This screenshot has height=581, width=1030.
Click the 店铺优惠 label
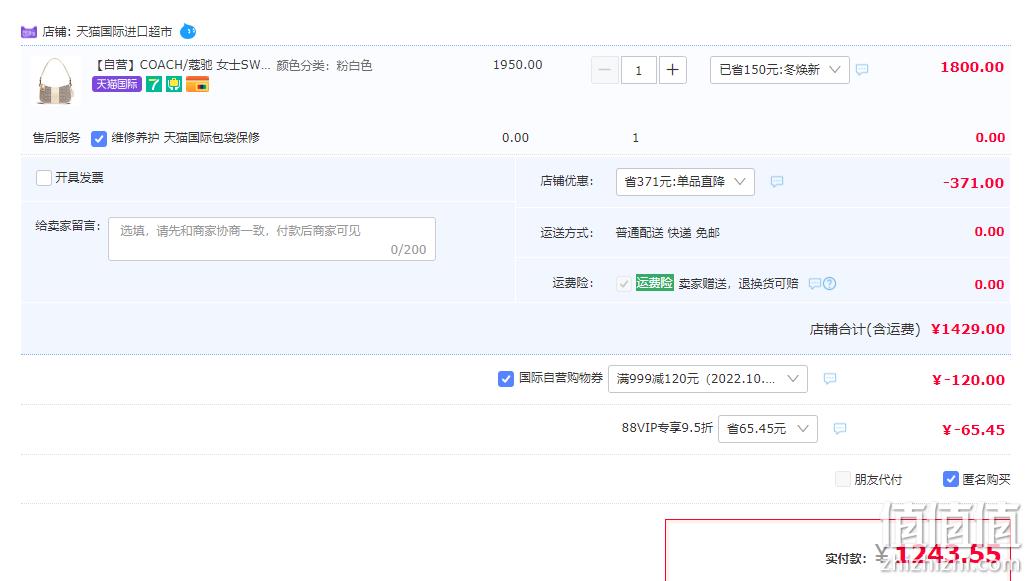coord(566,181)
